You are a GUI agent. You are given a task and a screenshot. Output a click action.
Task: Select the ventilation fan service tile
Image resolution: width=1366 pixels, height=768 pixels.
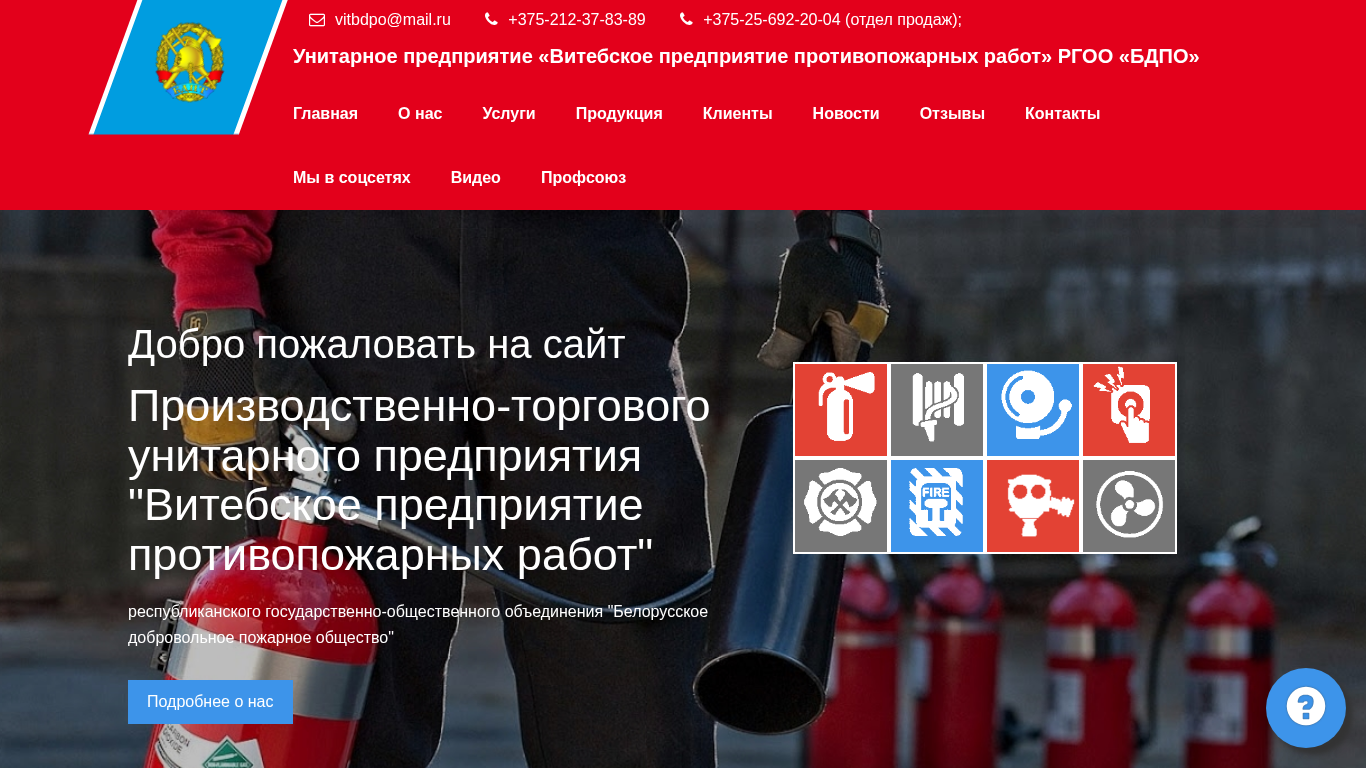point(1129,506)
